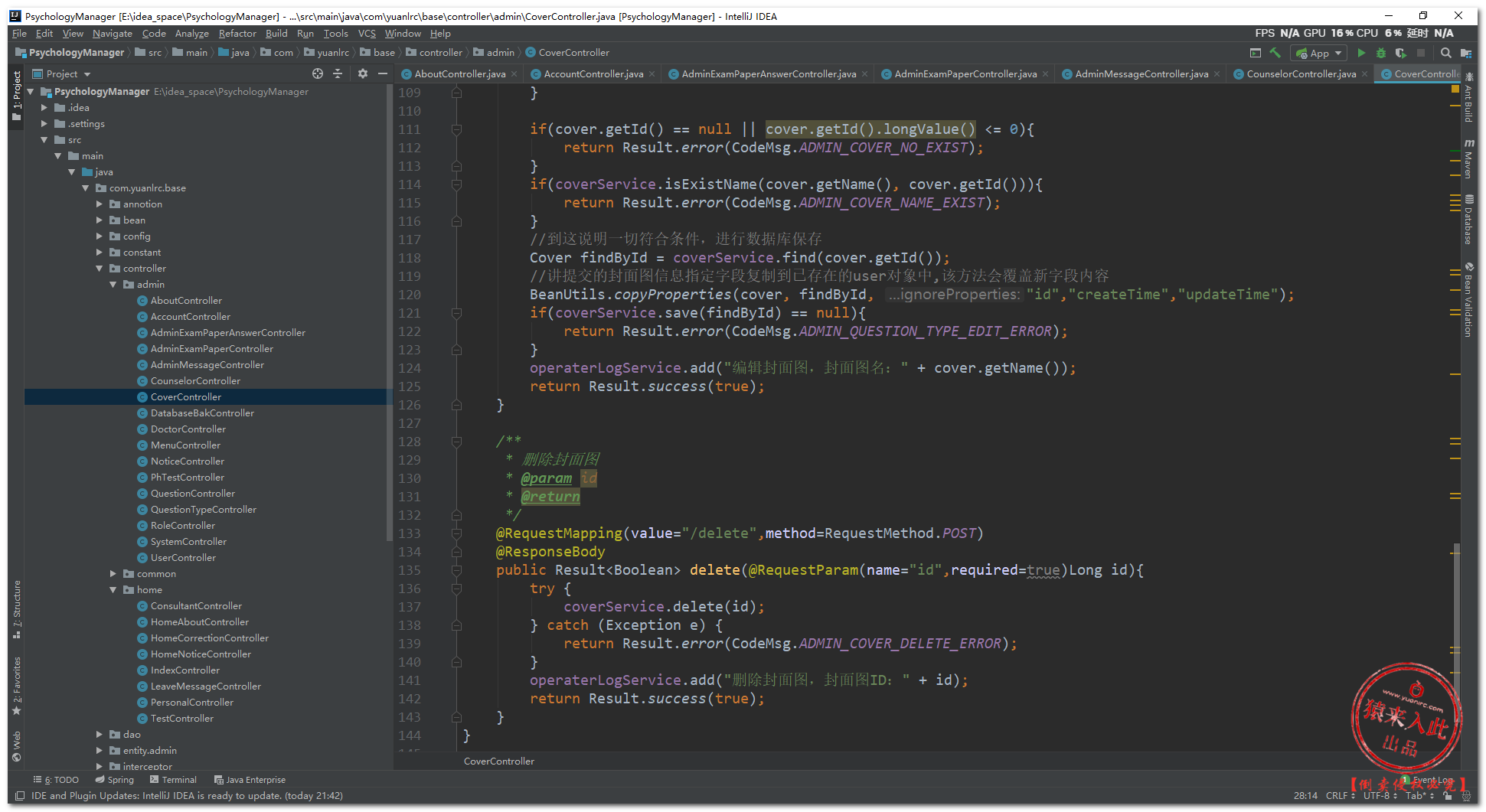The width and height of the screenshot is (1486, 812).
Task: Collapse all nodes in Project panel
Action: (x=338, y=73)
